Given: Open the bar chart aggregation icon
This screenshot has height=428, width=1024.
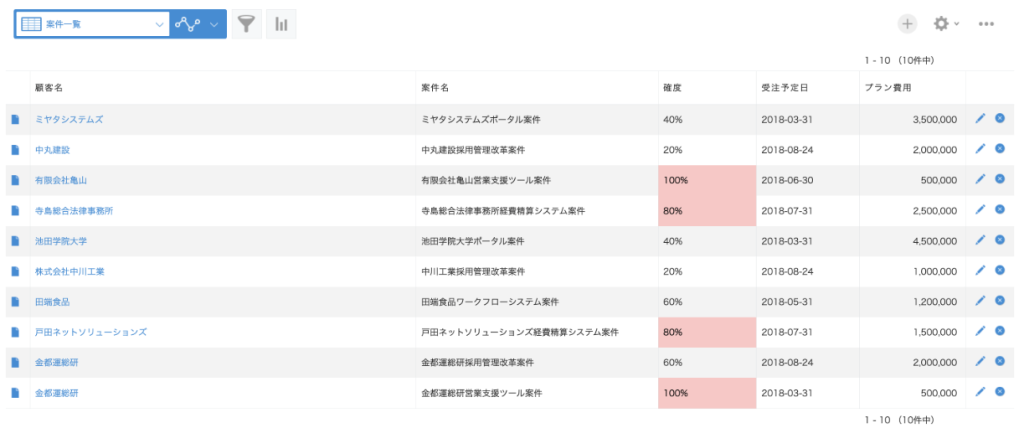Looking at the screenshot, I should [281, 24].
